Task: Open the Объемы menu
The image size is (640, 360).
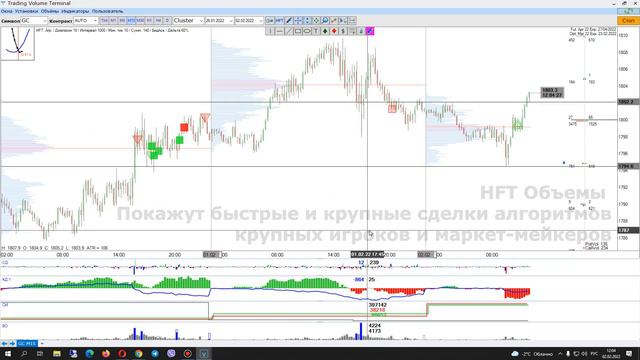Action: 50,11
